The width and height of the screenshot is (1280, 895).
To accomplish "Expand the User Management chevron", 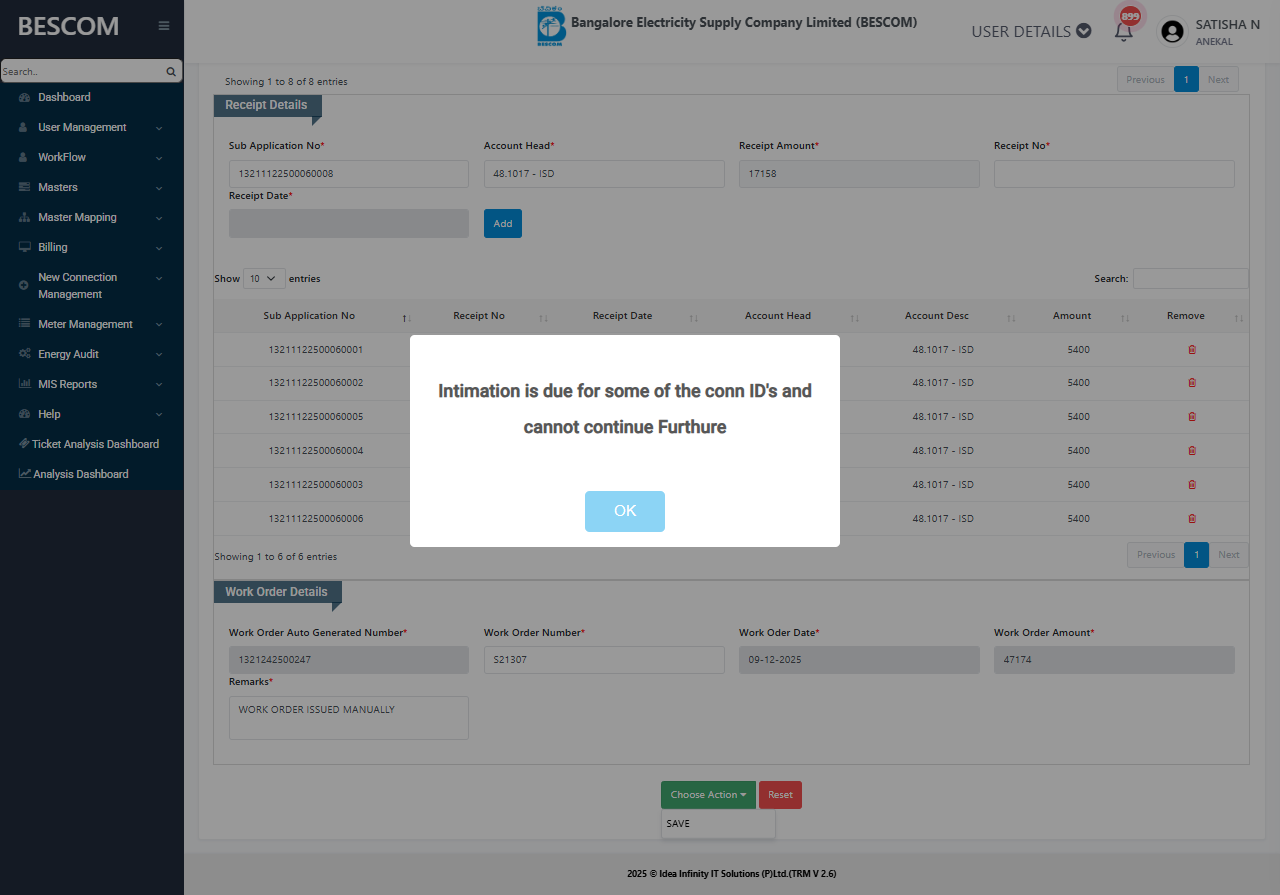I will [159, 128].
